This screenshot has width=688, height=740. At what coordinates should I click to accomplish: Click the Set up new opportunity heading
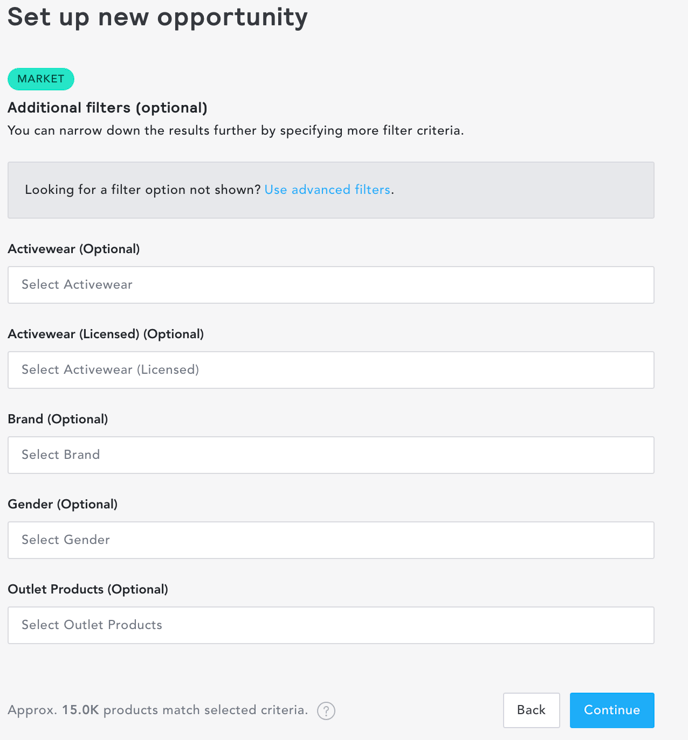[158, 18]
